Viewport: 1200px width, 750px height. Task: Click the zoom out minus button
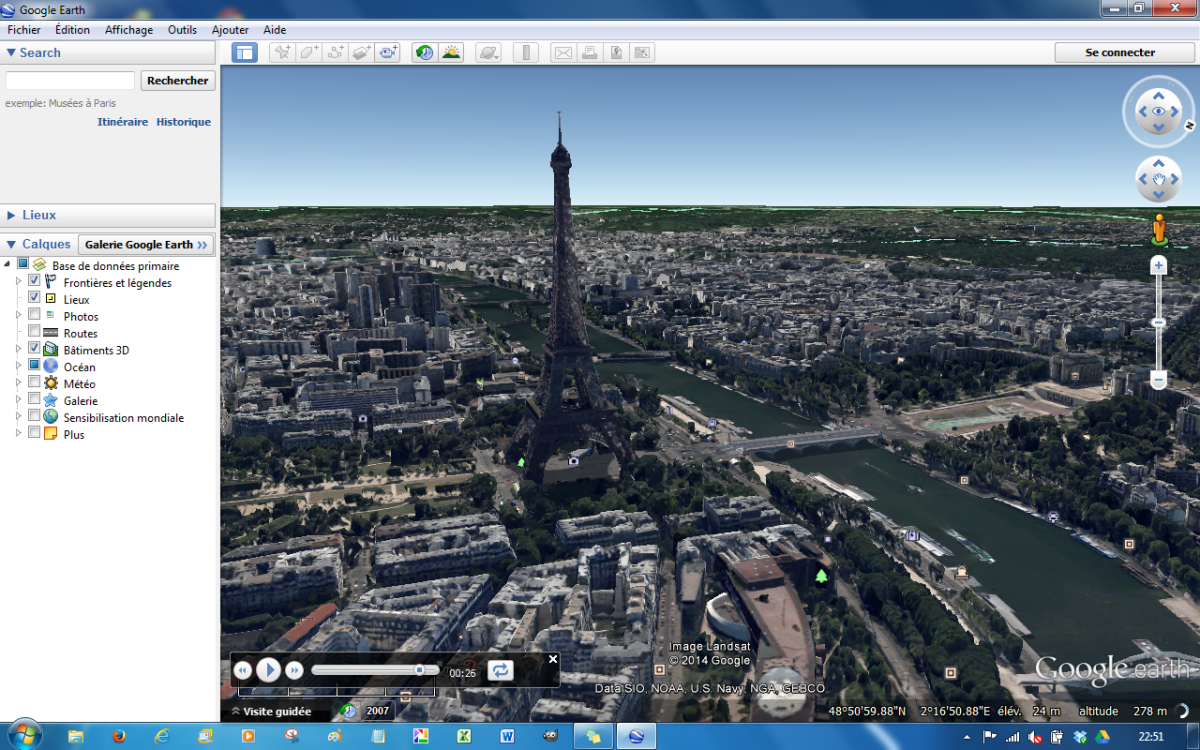(x=1159, y=380)
